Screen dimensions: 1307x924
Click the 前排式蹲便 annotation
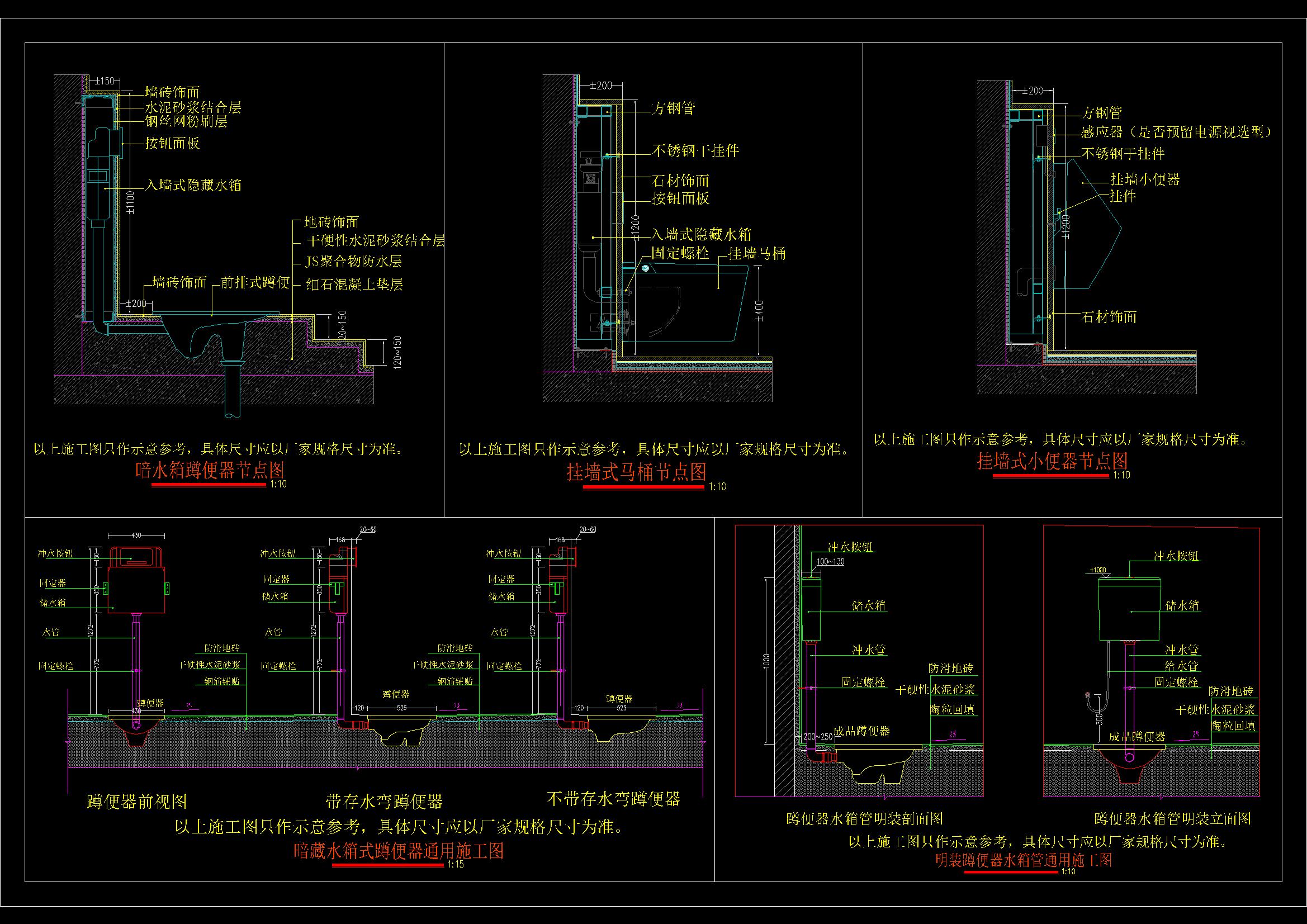pos(255,282)
